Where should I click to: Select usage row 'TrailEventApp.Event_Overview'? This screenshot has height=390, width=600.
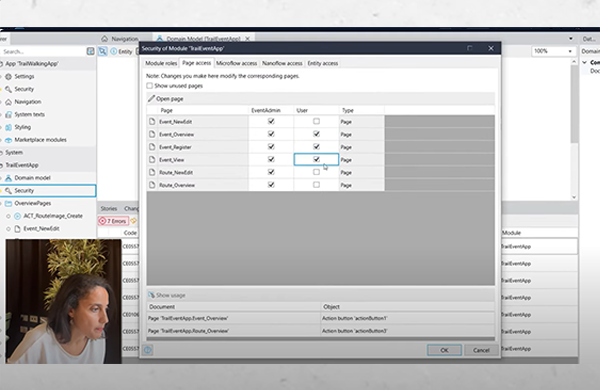[x=321, y=318]
